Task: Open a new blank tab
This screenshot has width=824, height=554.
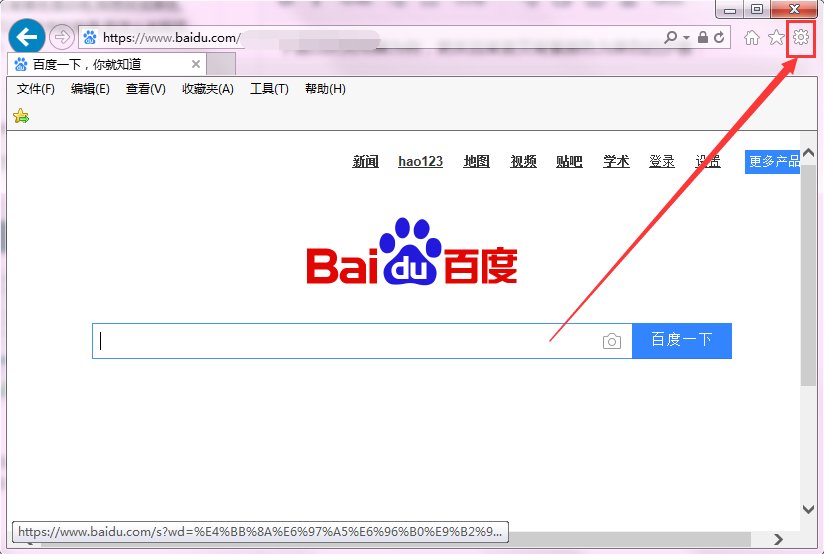Action: tap(221, 65)
